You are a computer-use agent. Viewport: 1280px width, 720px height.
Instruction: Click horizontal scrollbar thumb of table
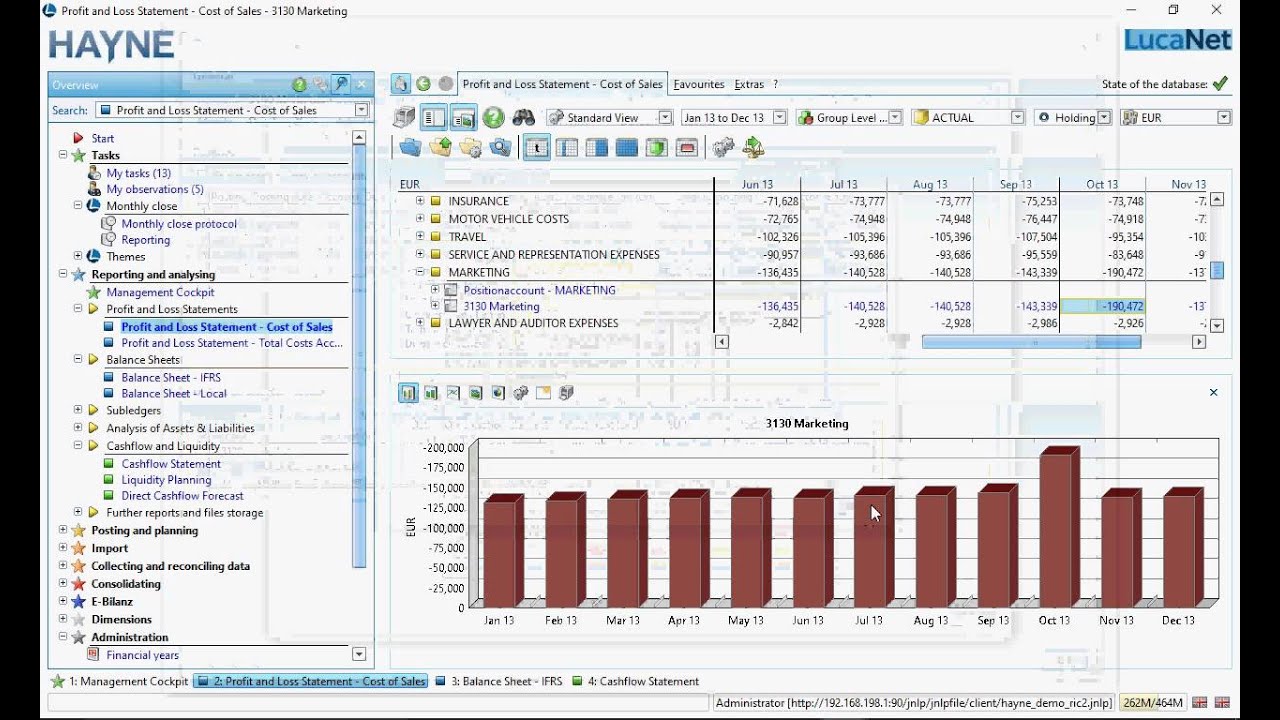pyautogui.click(x=1031, y=342)
